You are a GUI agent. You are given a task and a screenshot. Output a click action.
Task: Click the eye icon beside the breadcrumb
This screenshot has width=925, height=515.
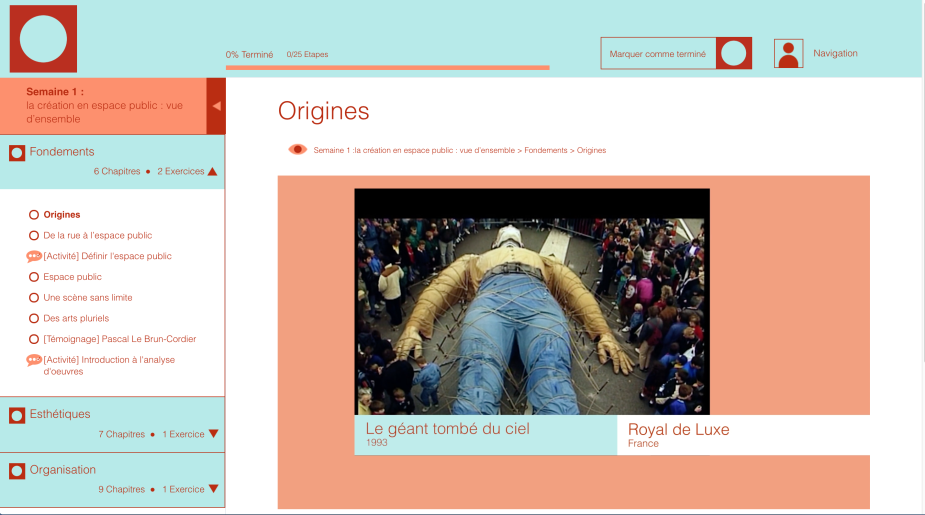click(297, 150)
